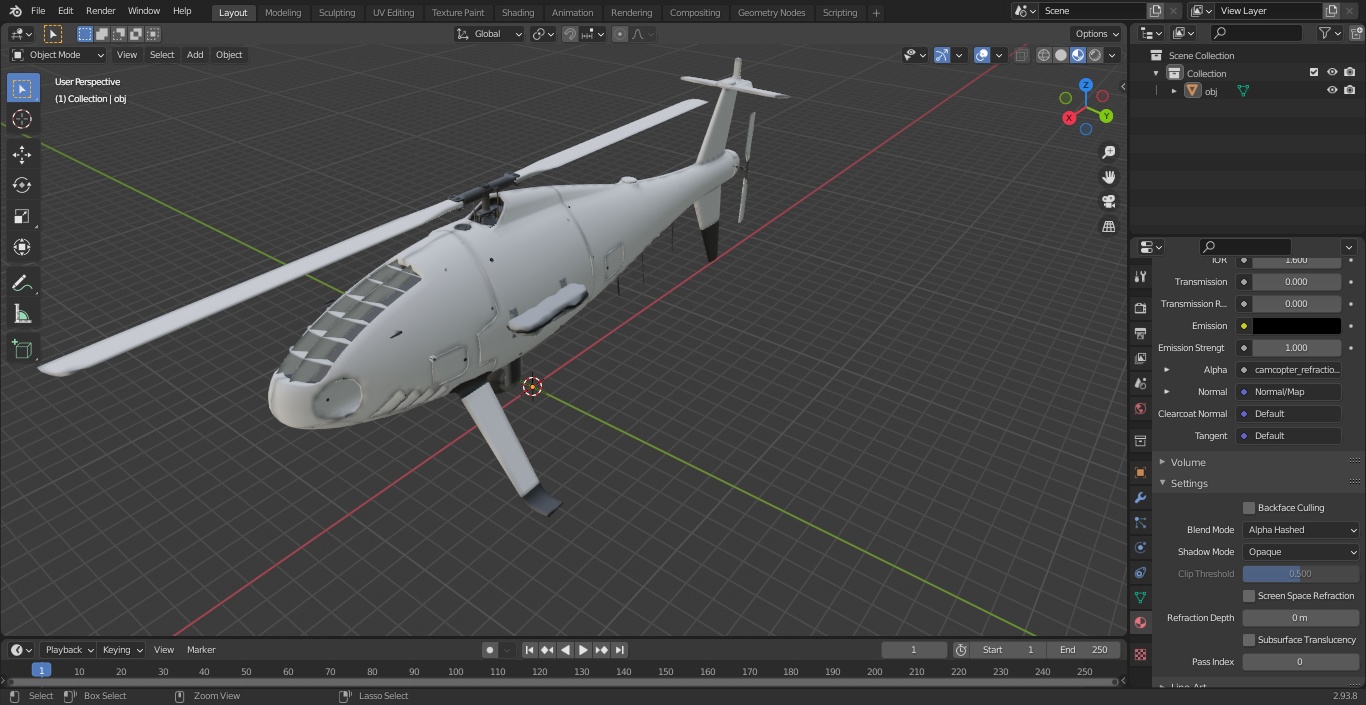Open Playback popover in timeline

[68, 650]
